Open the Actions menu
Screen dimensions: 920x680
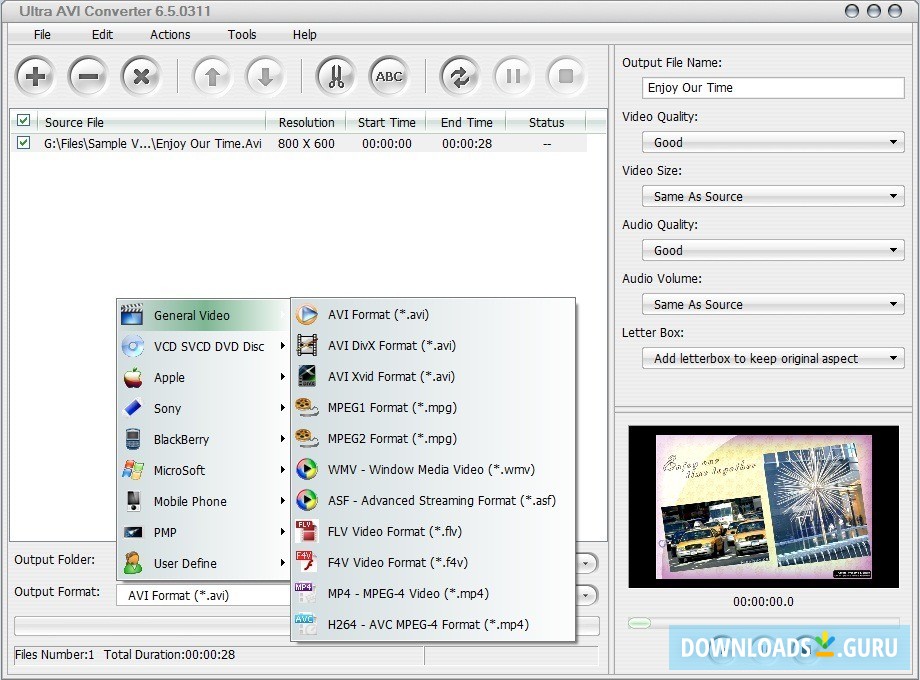pyautogui.click(x=169, y=34)
